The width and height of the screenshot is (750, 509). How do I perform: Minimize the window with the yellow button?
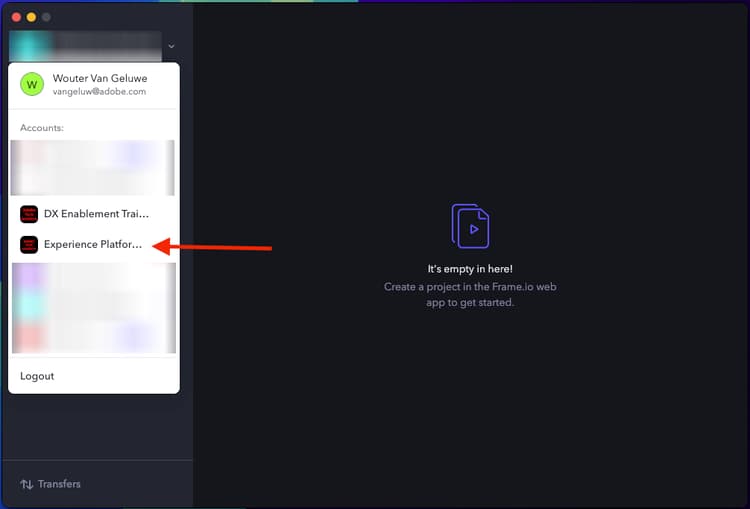pos(31,17)
